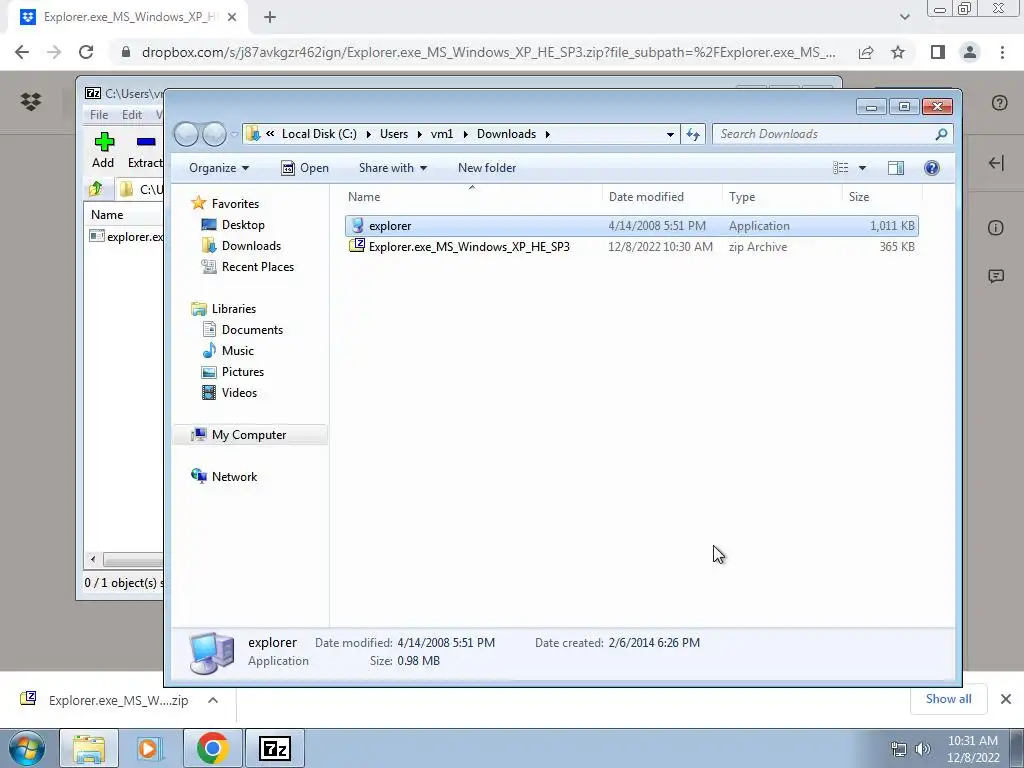Image resolution: width=1024 pixels, height=768 pixels.
Task: Click Chrome's back navigation arrow
Action: point(22,52)
